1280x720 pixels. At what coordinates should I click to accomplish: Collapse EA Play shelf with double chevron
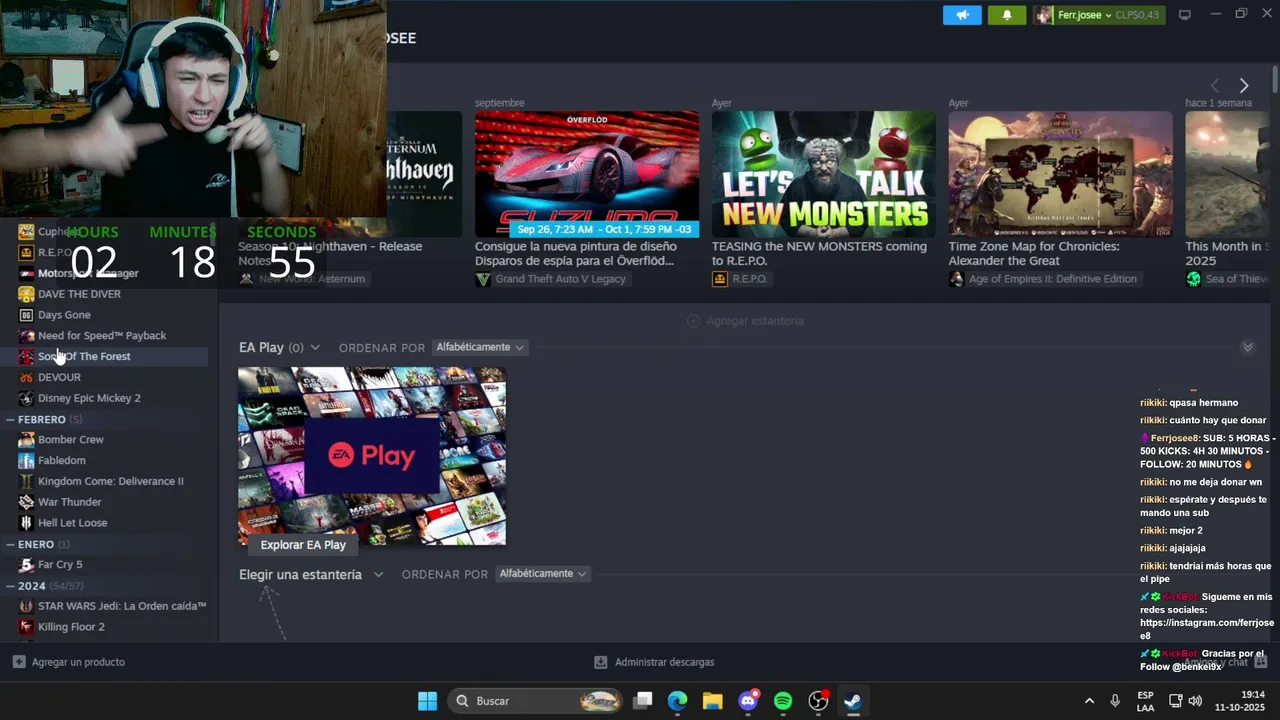pyautogui.click(x=1248, y=347)
